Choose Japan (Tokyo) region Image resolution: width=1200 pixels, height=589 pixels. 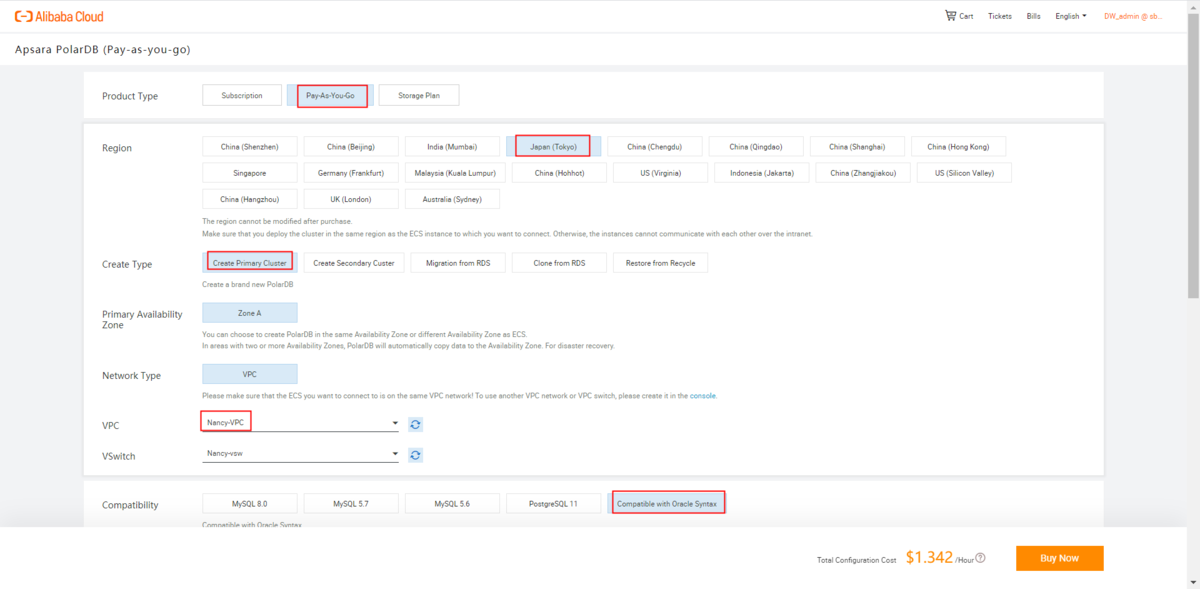552,146
